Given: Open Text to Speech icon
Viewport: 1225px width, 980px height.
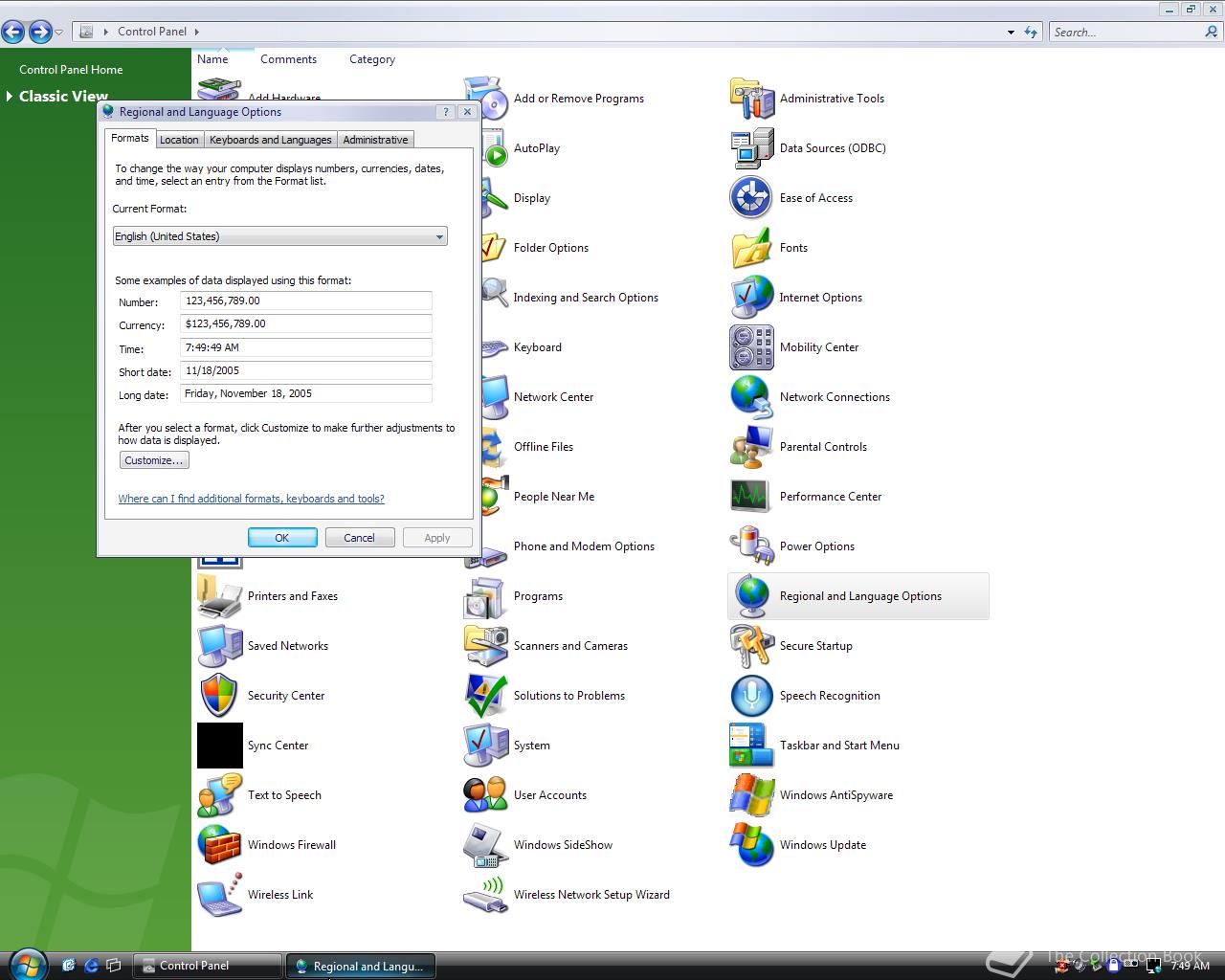Looking at the screenshot, I should (220, 795).
